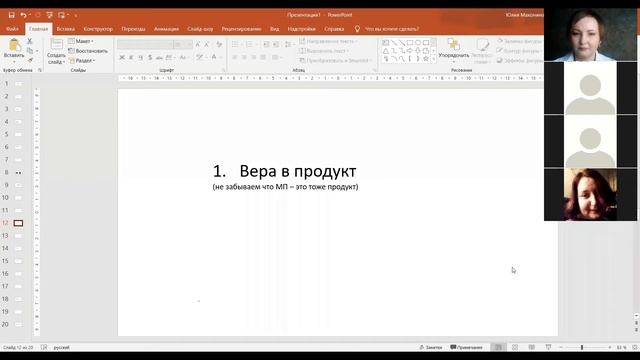
Task: Switch to Переходы tab
Action: click(x=133, y=29)
